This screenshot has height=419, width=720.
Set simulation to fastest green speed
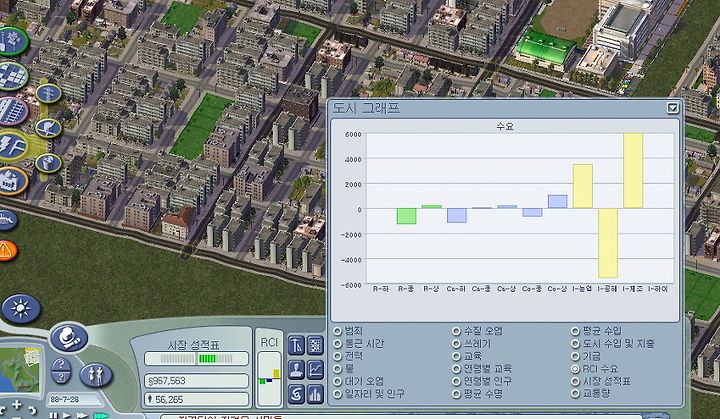pos(100,416)
